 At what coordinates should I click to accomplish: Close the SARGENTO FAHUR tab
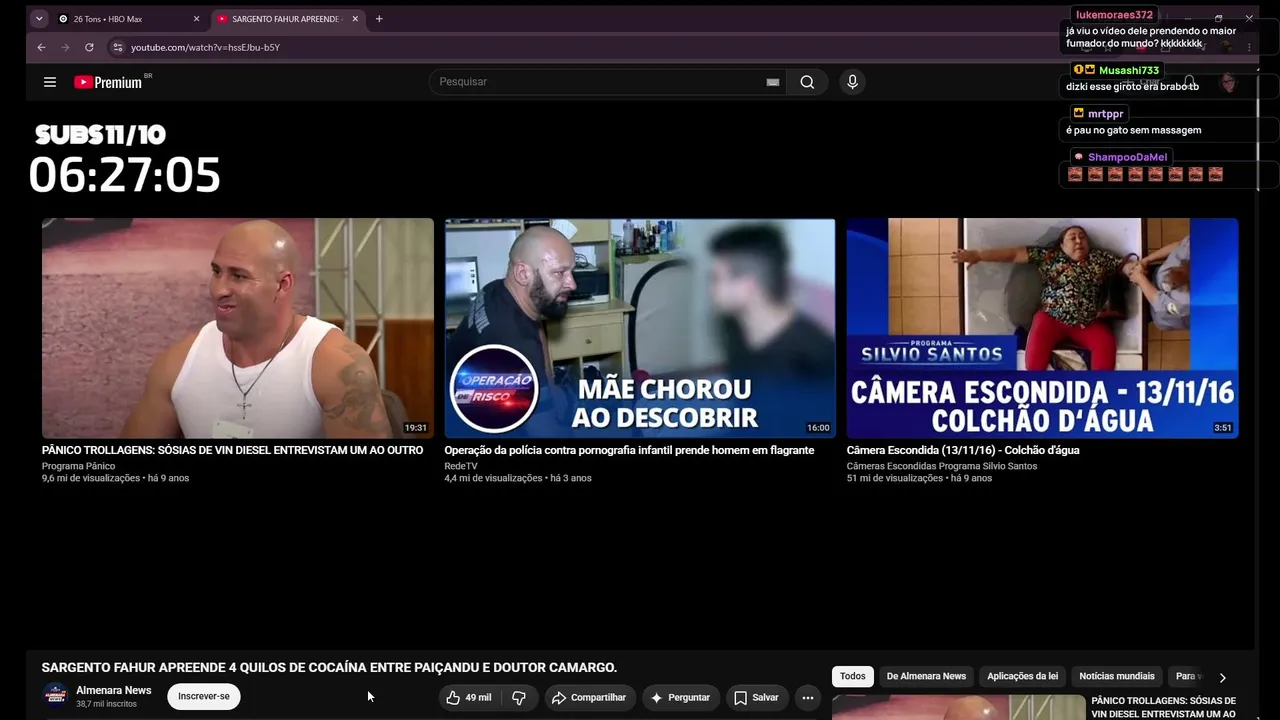(x=355, y=19)
